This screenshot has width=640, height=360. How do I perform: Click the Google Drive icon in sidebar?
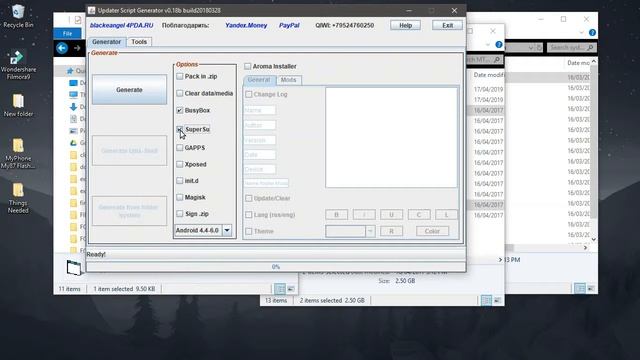(73, 143)
